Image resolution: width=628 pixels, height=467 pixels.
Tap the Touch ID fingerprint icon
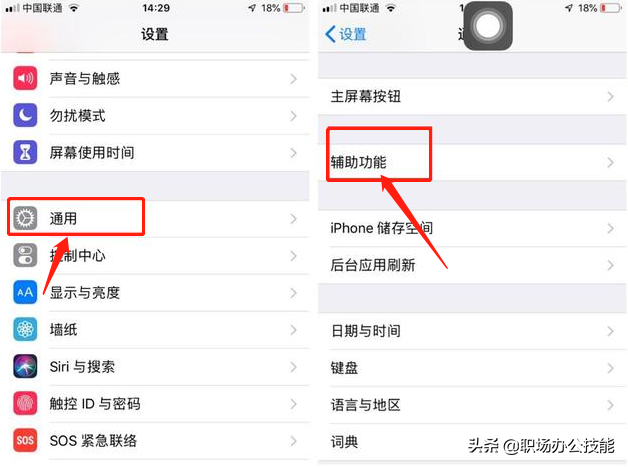25,403
